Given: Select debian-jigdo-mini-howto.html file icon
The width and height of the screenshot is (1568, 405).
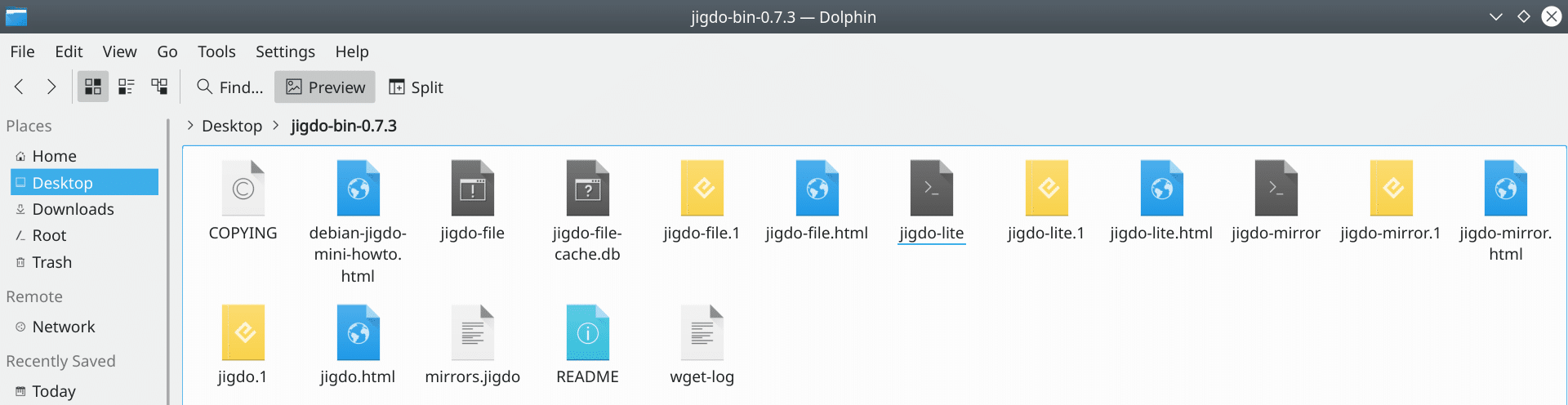Looking at the screenshot, I should click(358, 188).
